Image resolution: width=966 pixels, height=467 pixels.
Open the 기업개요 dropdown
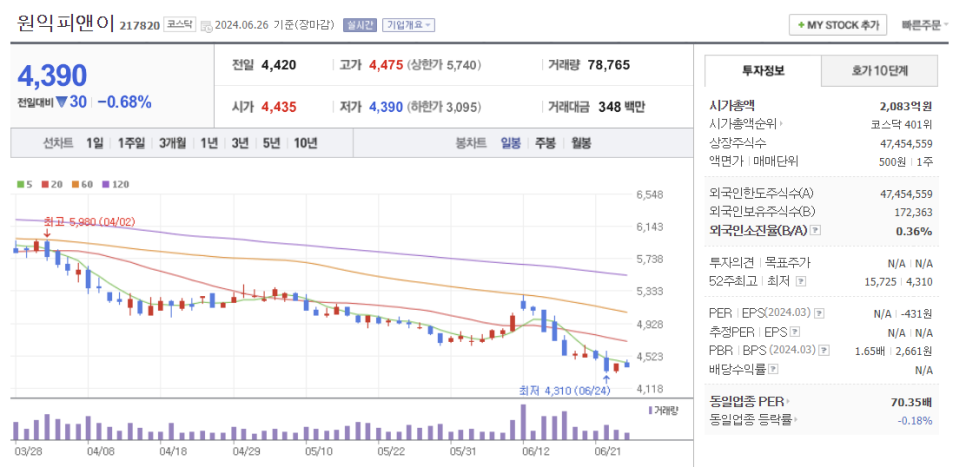tap(408, 25)
